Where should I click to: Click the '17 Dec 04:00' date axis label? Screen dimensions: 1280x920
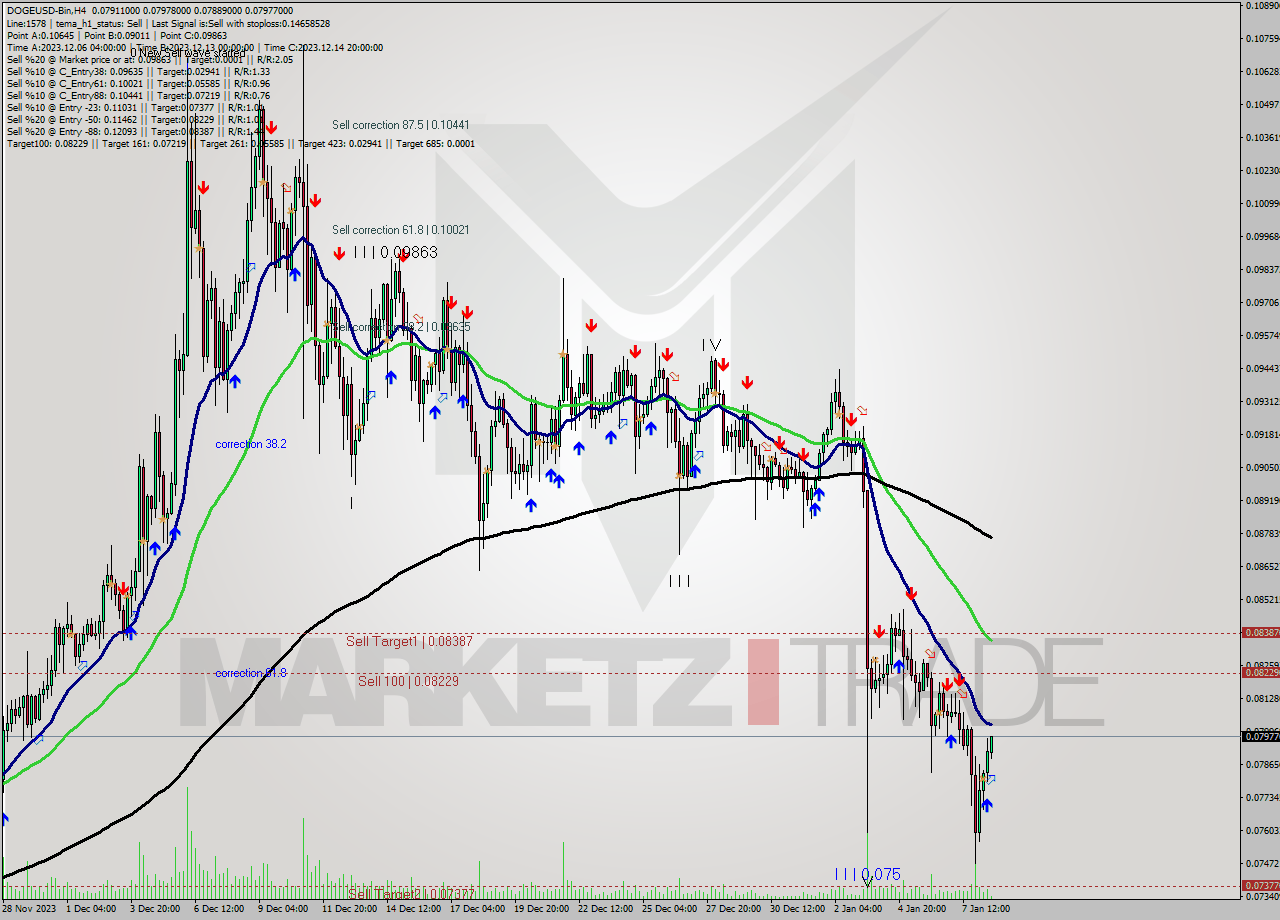coord(477,909)
